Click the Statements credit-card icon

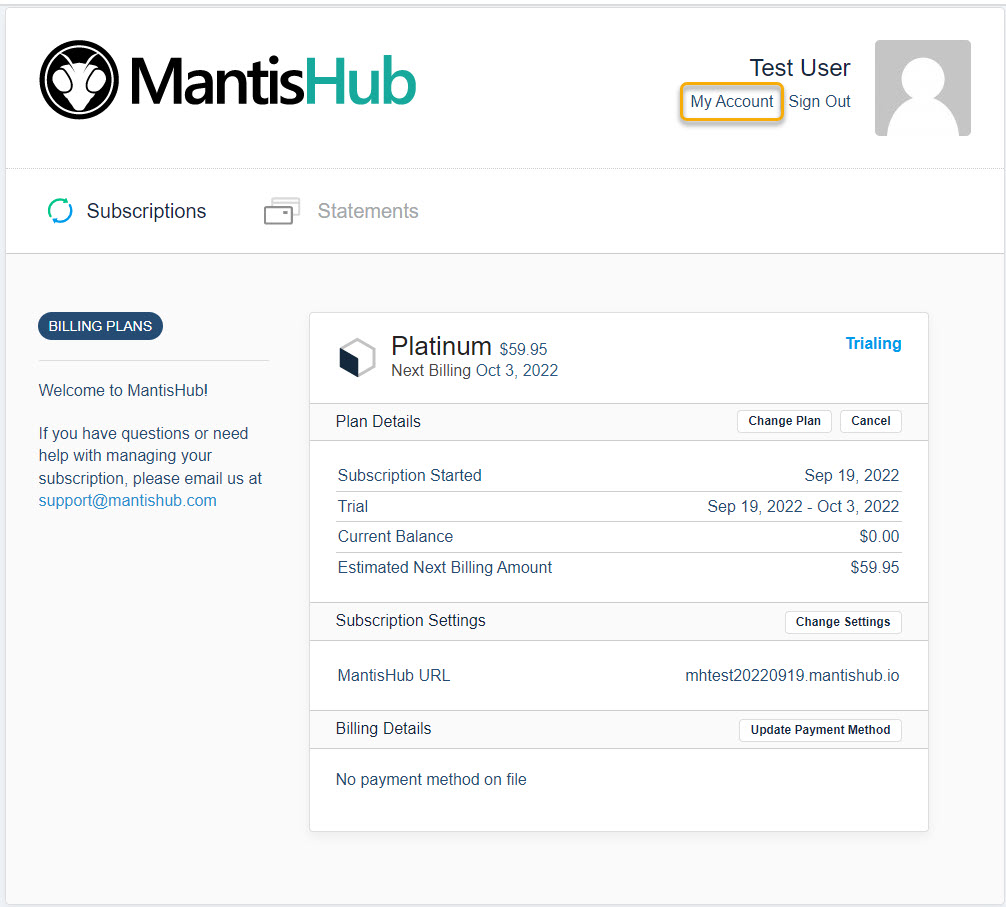(282, 211)
